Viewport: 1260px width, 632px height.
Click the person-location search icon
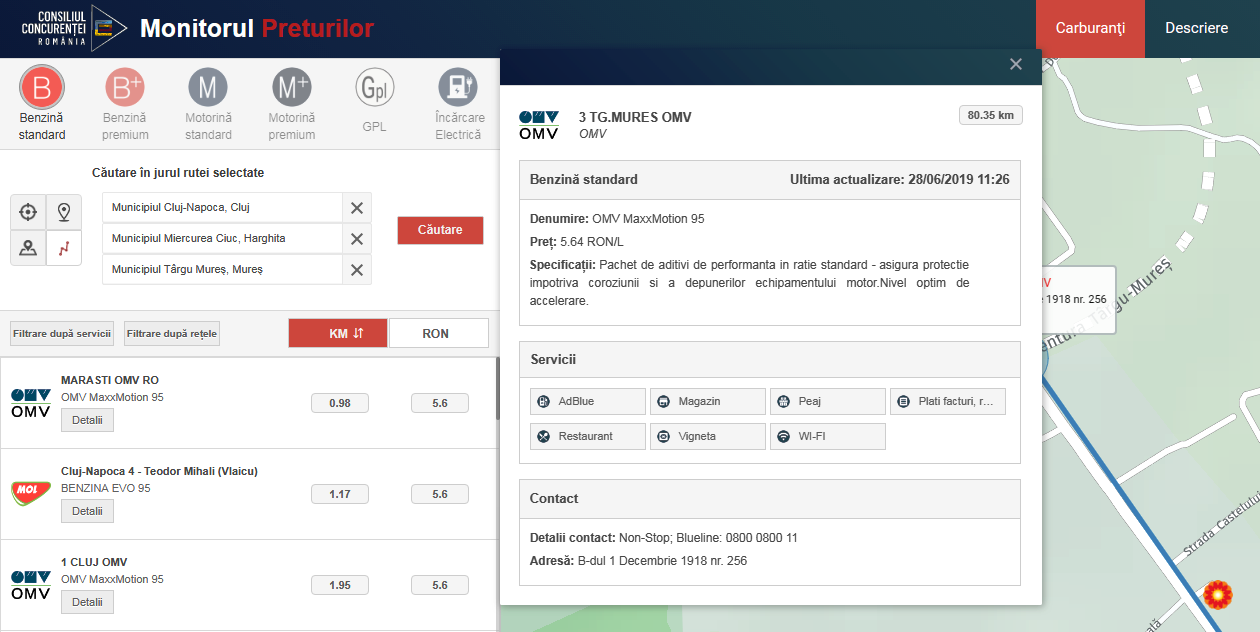point(28,248)
